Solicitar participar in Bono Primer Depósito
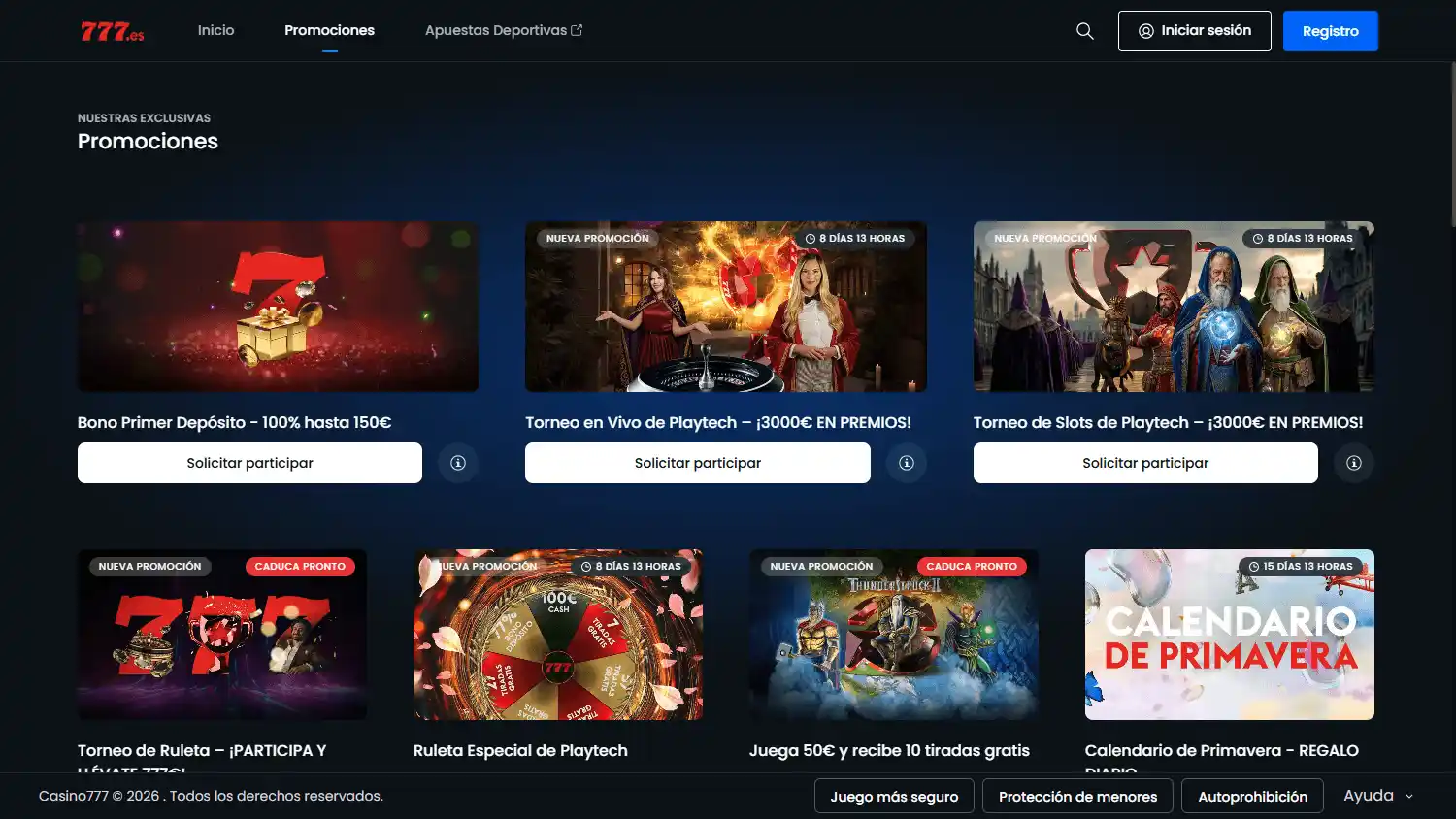 click(x=249, y=463)
